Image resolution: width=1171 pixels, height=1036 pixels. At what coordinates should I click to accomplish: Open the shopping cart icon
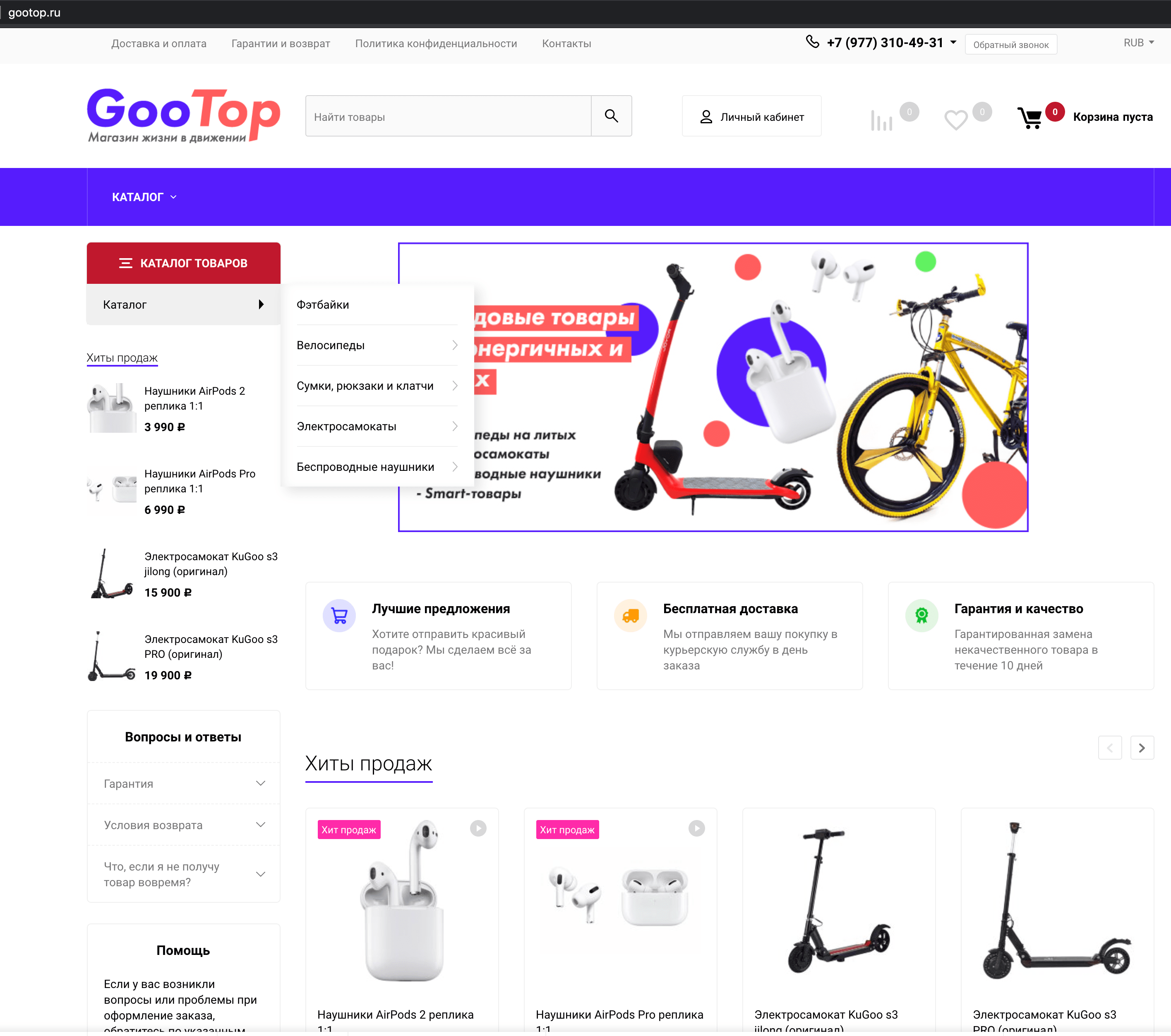(1029, 118)
